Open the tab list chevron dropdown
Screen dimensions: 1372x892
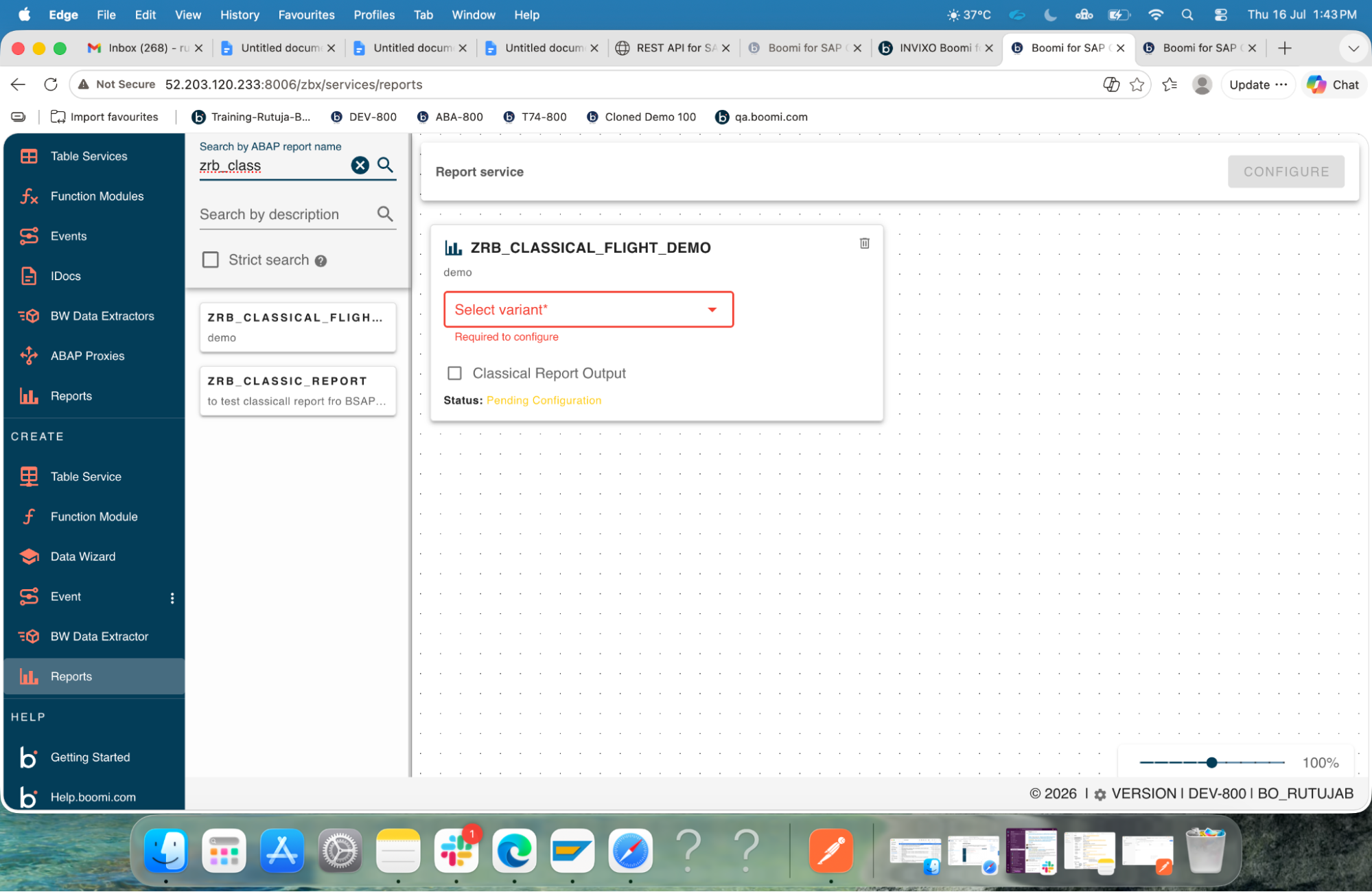[x=1353, y=48]
